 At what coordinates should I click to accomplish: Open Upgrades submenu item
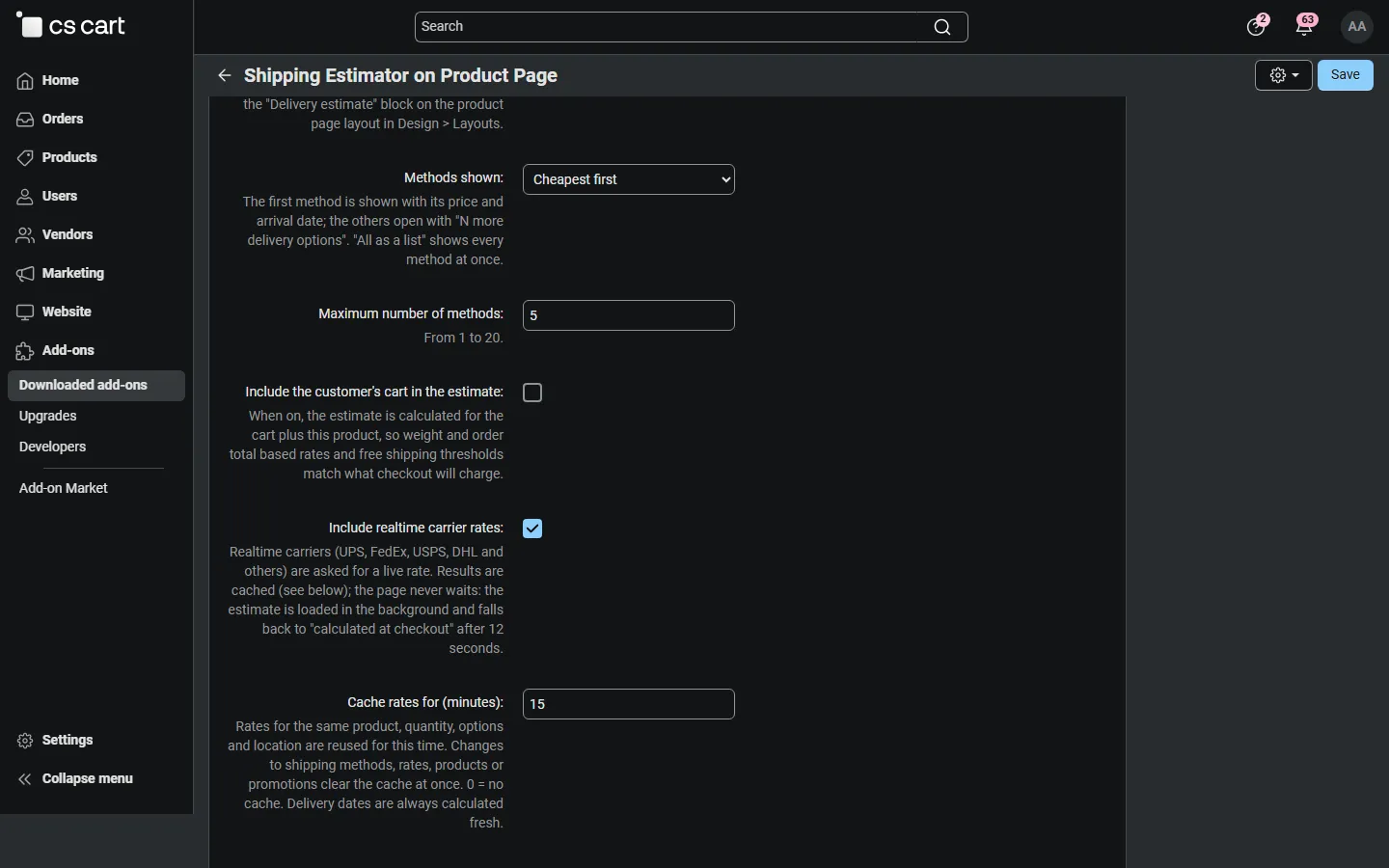pos(48,417)
